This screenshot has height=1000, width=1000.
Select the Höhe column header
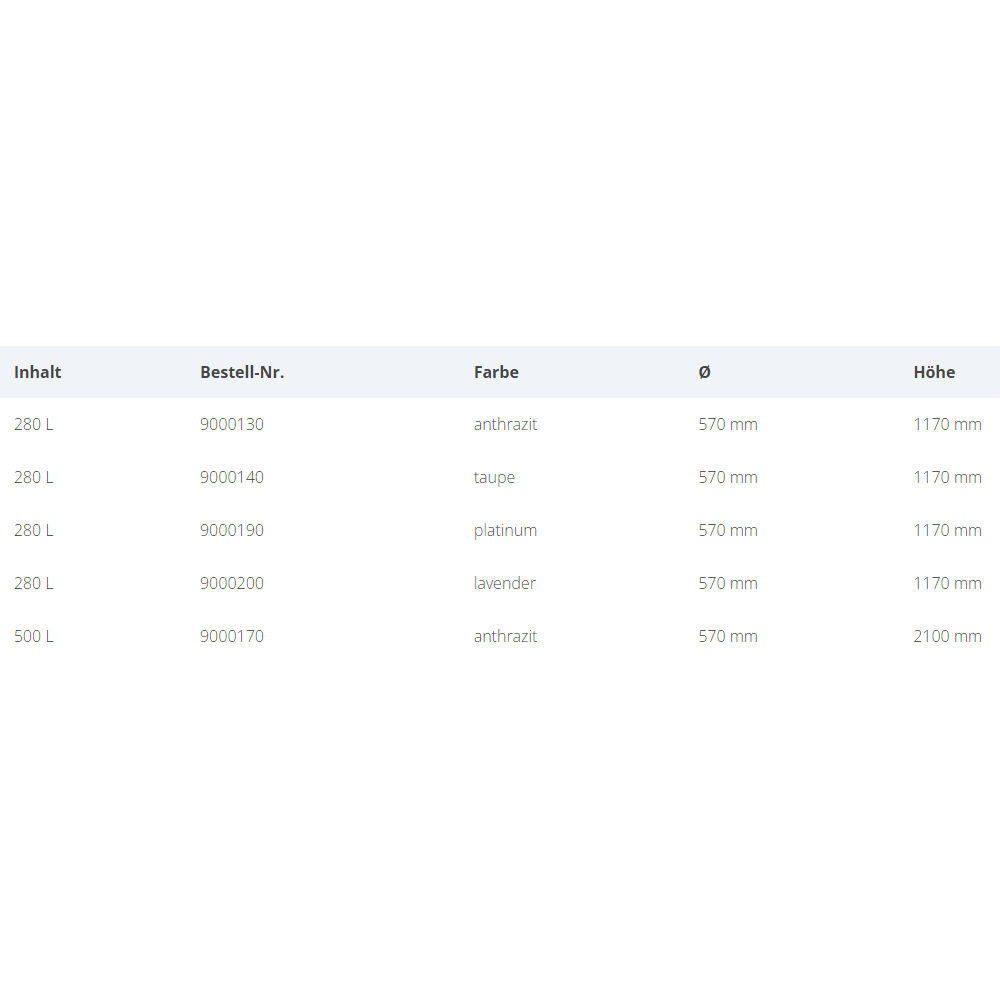tap(934, 372)
